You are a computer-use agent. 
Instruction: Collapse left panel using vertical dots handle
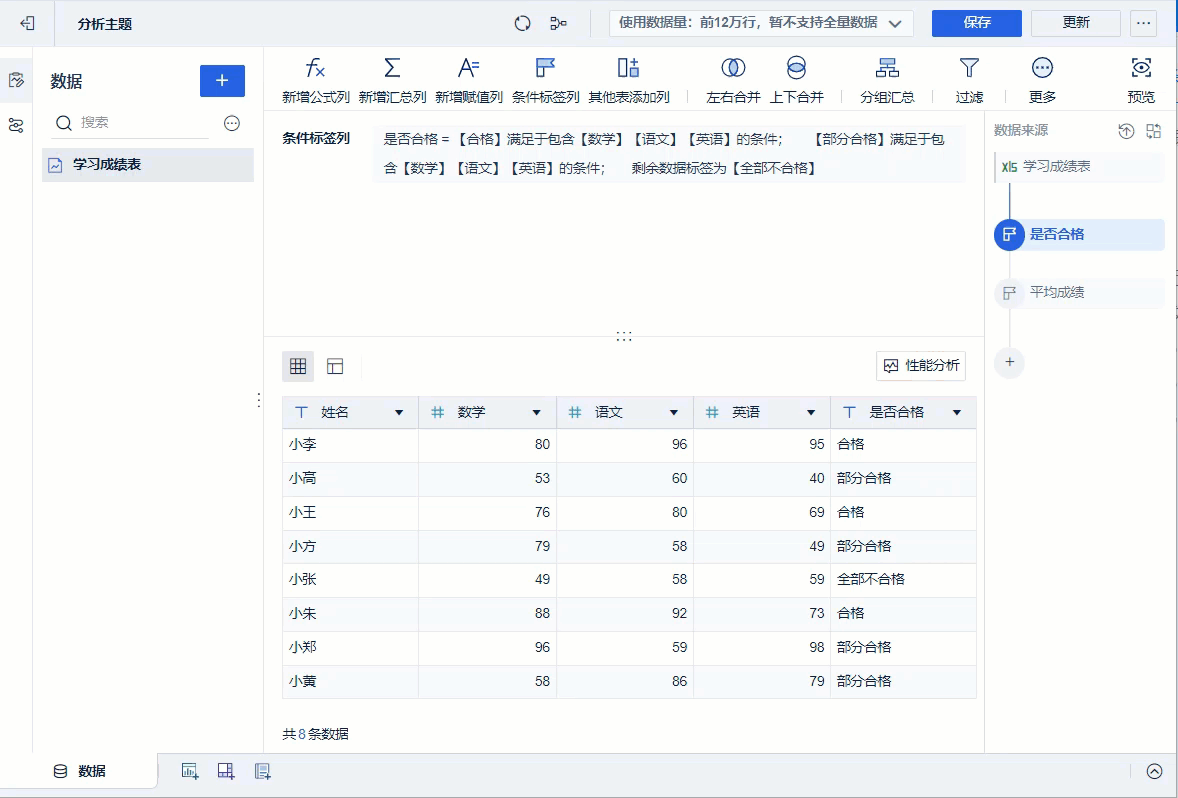pyautogui.click(x=258, y=400)
